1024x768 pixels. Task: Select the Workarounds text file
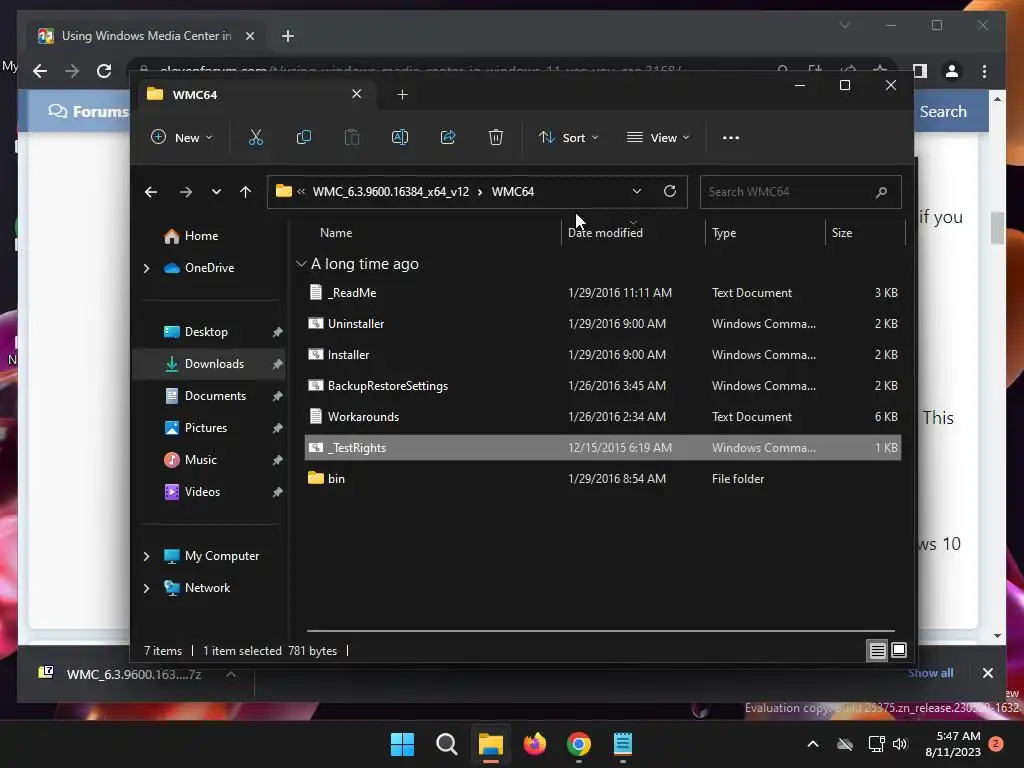603,417
